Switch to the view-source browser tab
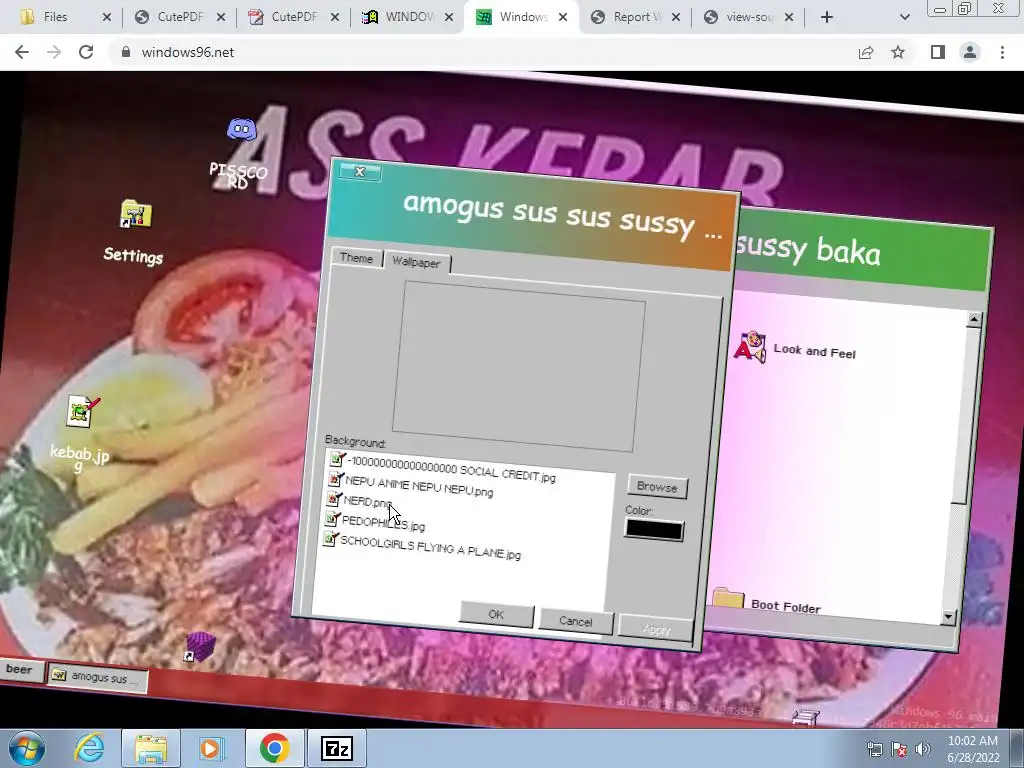This screenshot has width=1024, height=768. 749,17
